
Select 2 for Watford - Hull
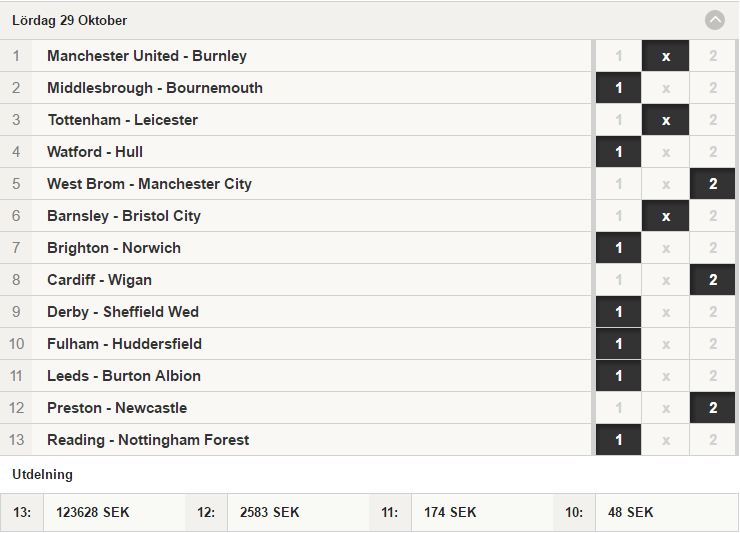click(713, 152)
